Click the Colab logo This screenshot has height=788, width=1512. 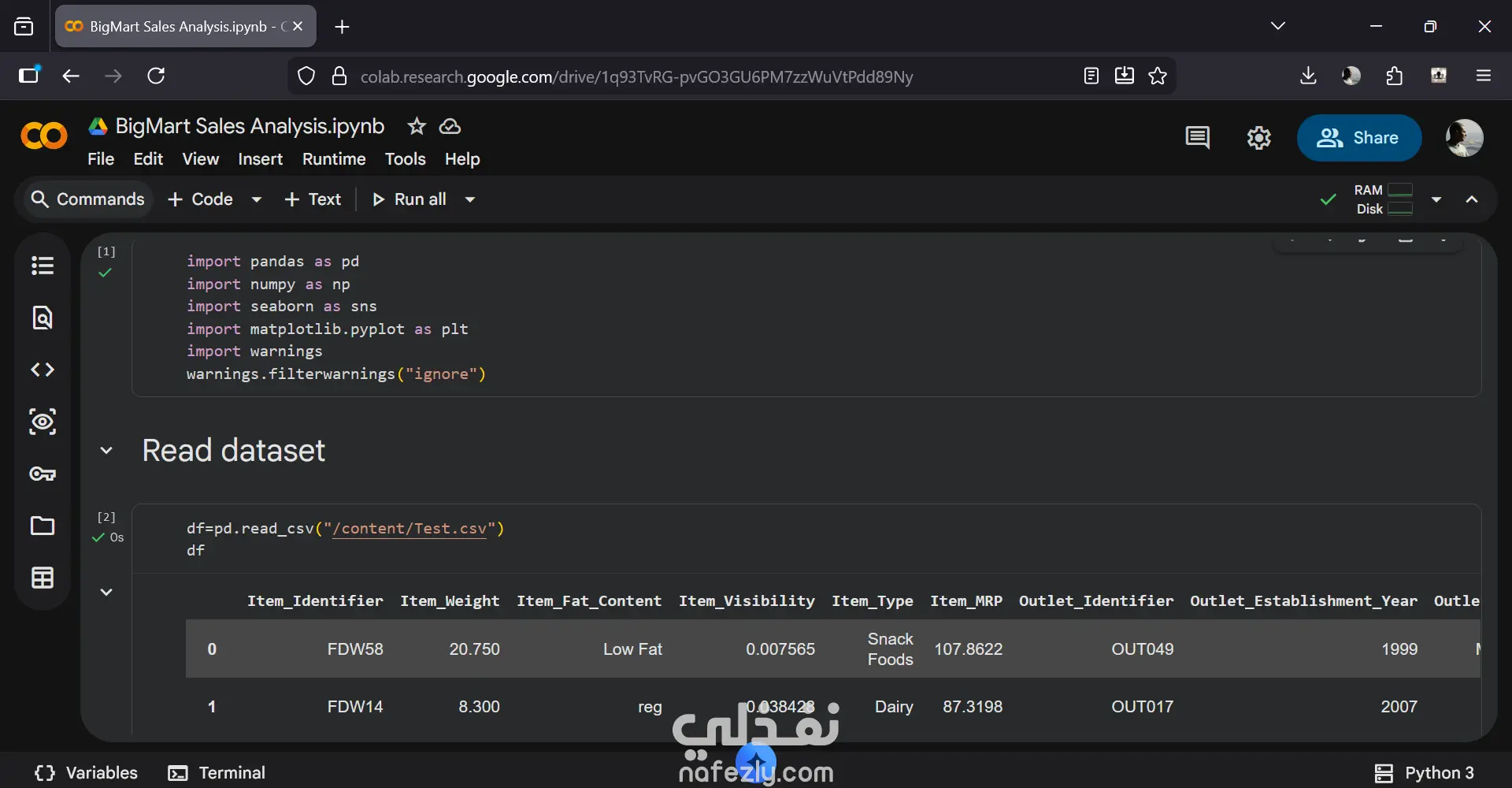[x=44, y=136]
